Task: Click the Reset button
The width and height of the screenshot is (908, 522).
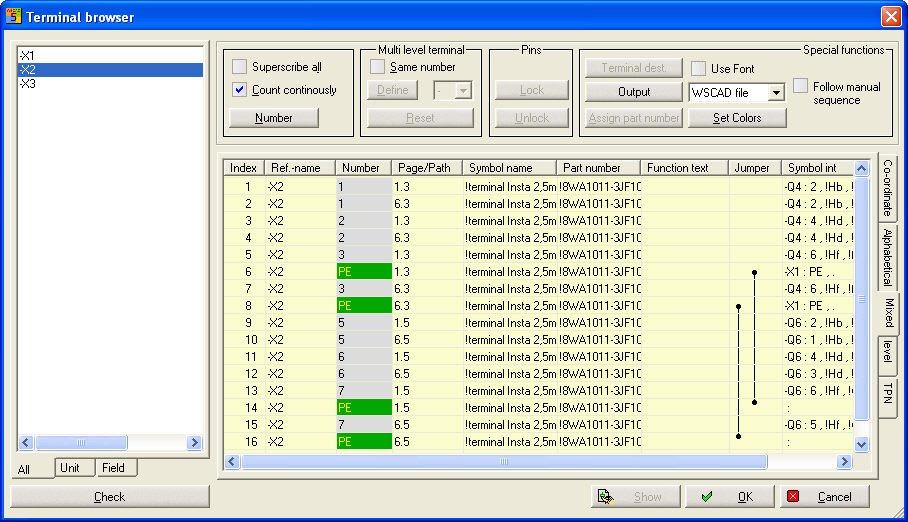Action: [420, 118]
